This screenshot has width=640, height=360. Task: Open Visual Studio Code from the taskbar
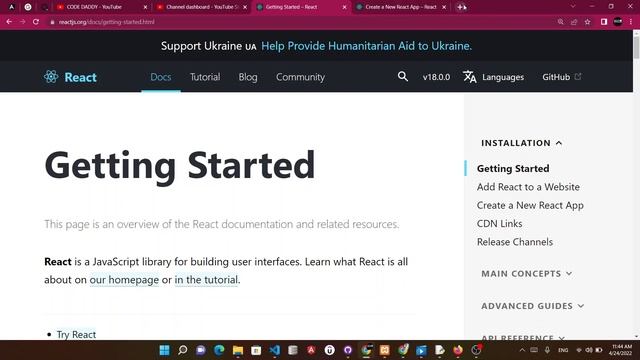click(275, 350)
